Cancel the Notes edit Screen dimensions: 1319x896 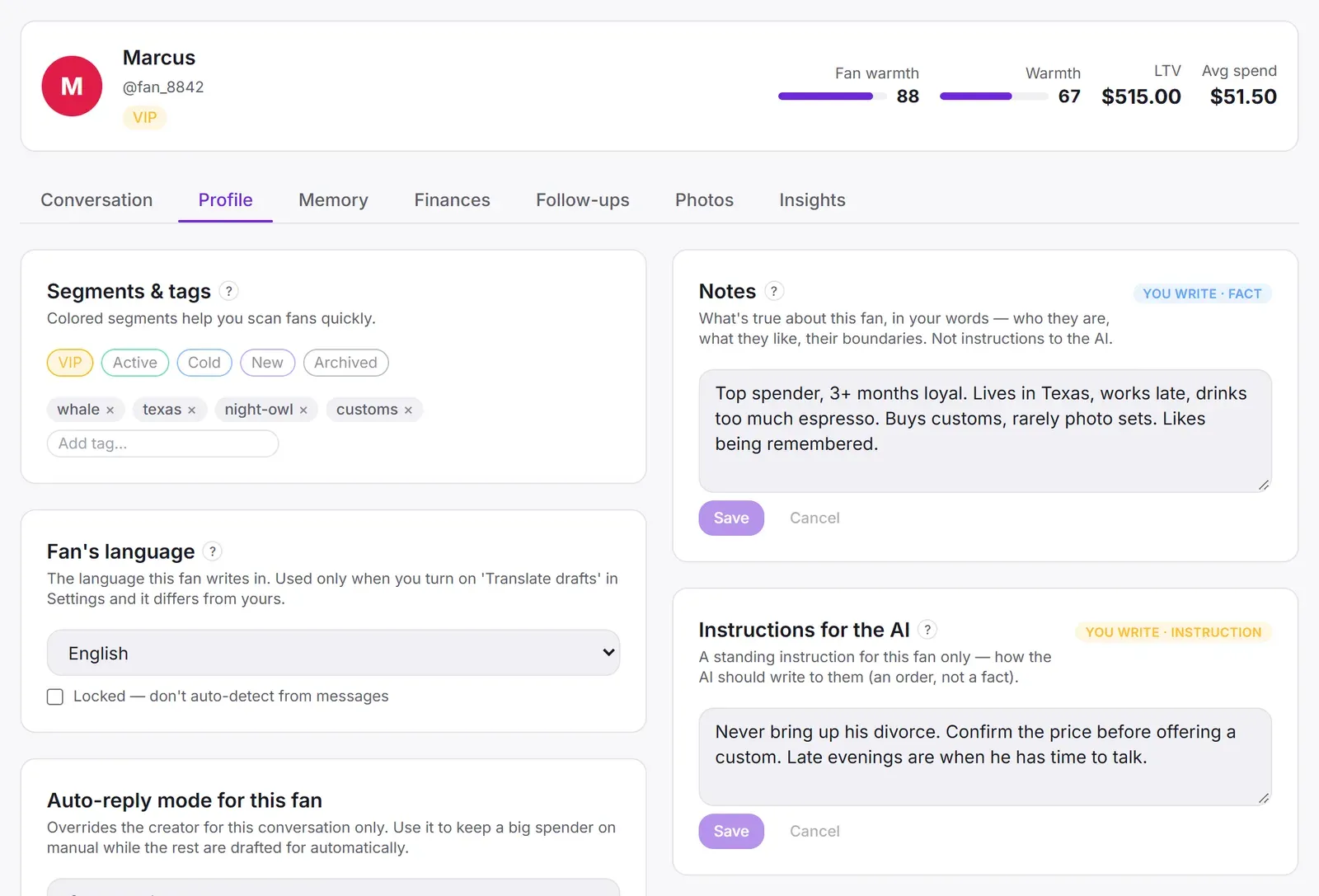[814, 518]
